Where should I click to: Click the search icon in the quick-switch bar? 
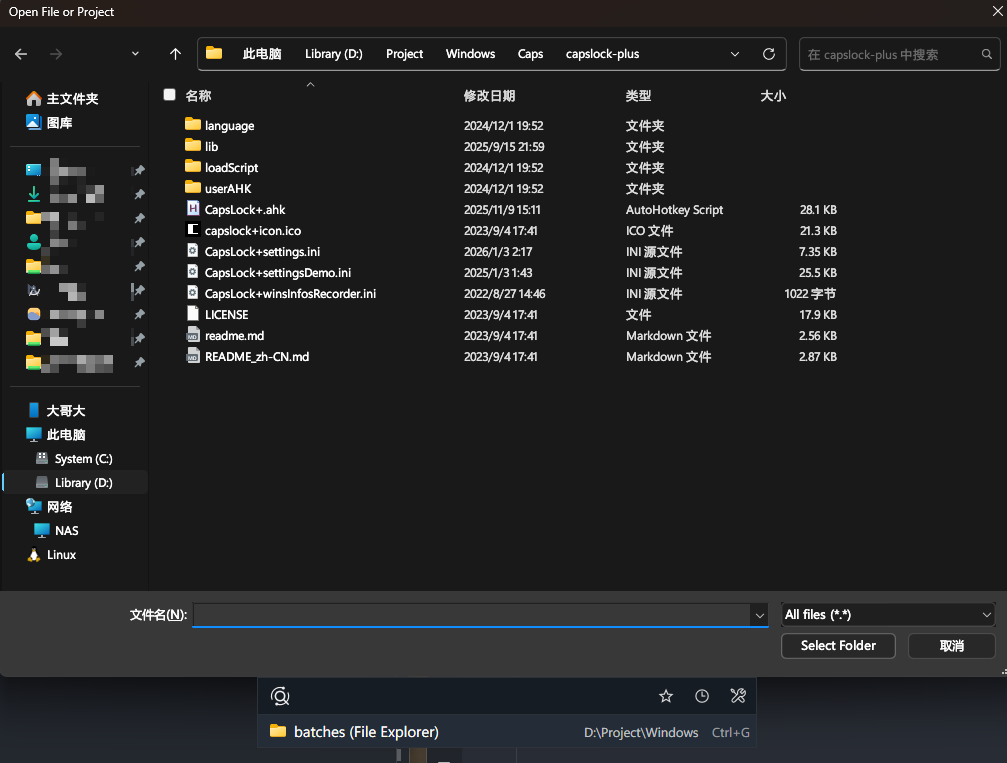click(x=280, y=696)
